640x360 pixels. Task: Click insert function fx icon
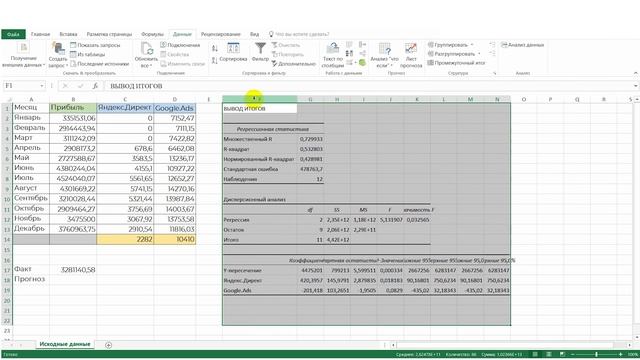tap(95, 86)
